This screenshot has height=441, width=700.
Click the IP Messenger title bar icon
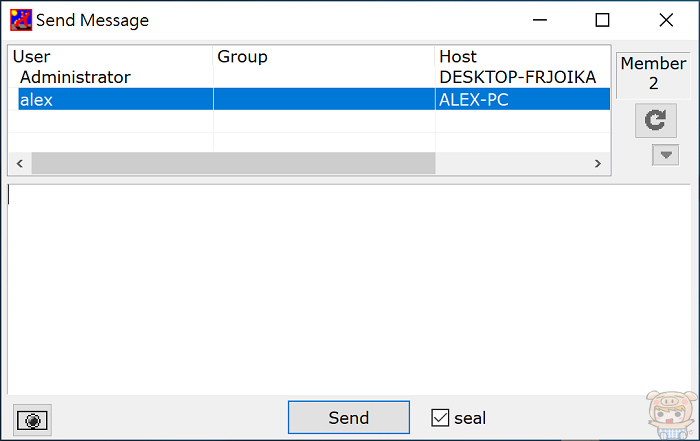click(x=20, y=20)
